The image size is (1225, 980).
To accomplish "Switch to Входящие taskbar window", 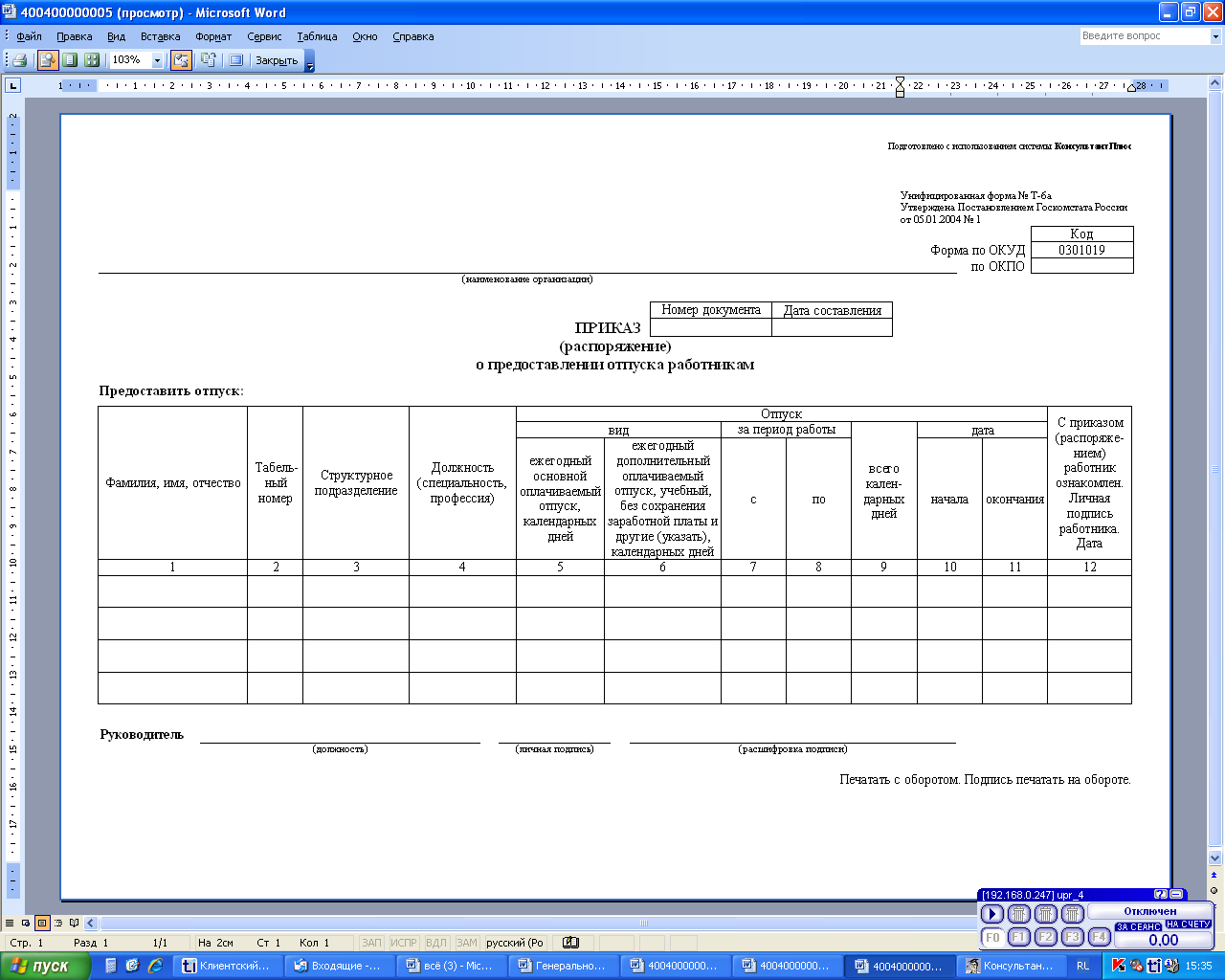I will tap(341, 967).
